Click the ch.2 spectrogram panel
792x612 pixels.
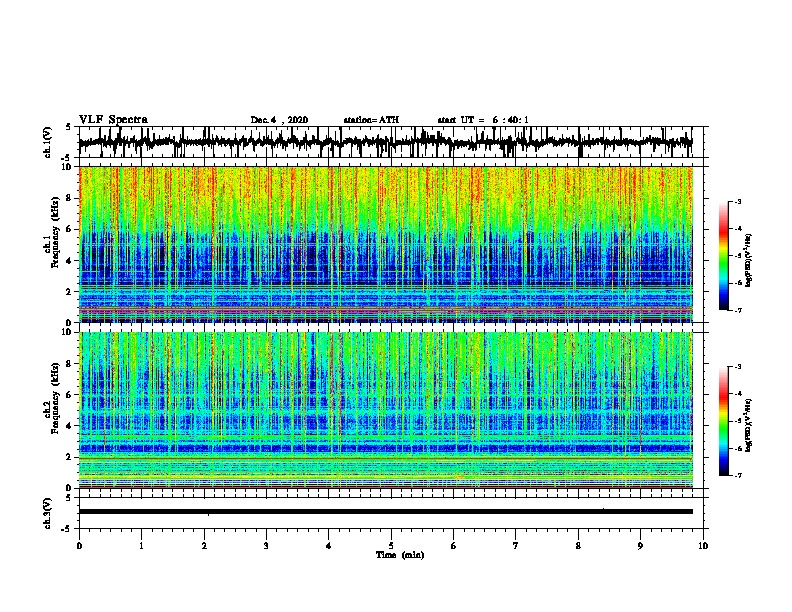click(386, 410)
